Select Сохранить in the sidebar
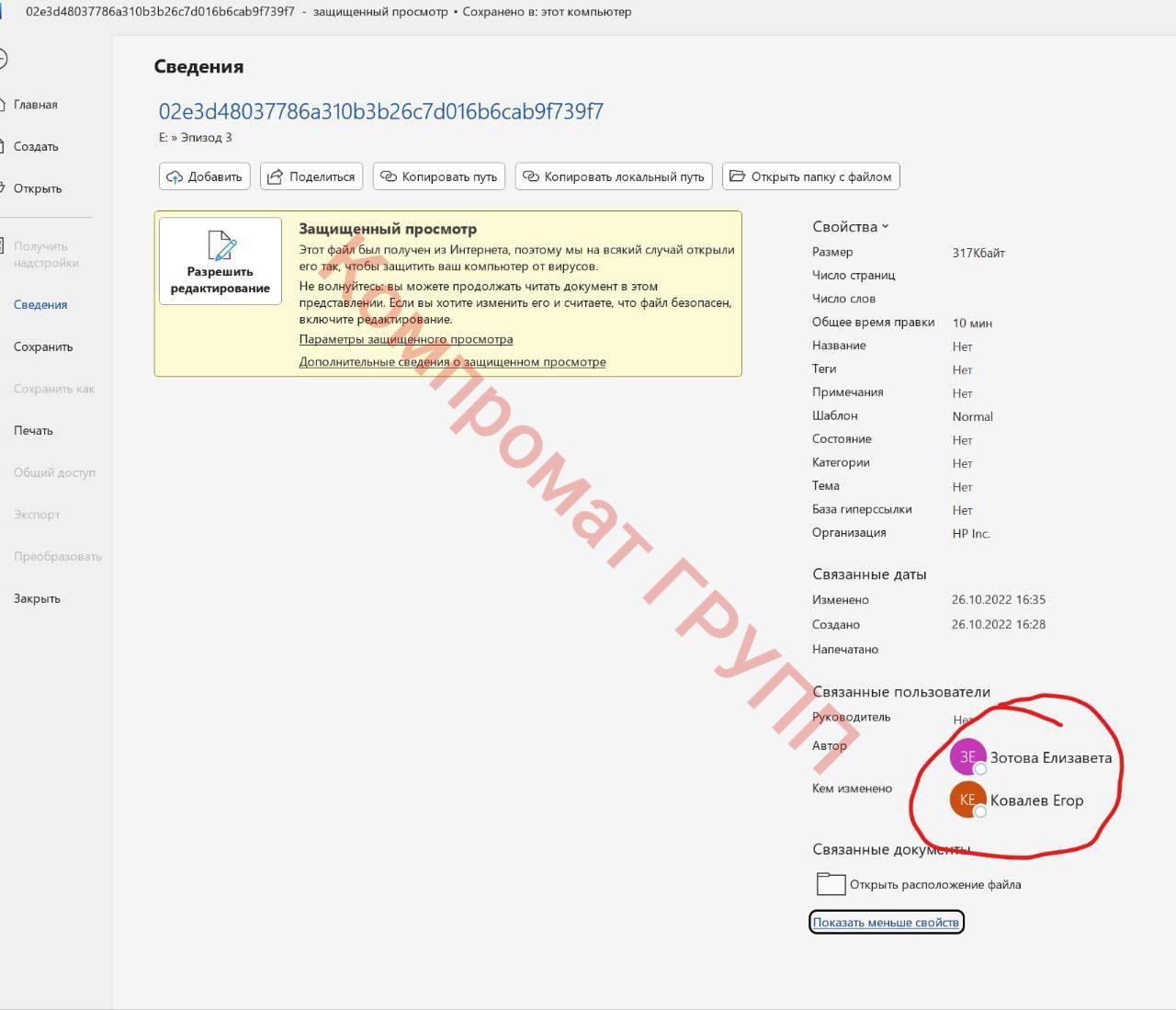The image size is (1176, 1010). click(43, 347)
